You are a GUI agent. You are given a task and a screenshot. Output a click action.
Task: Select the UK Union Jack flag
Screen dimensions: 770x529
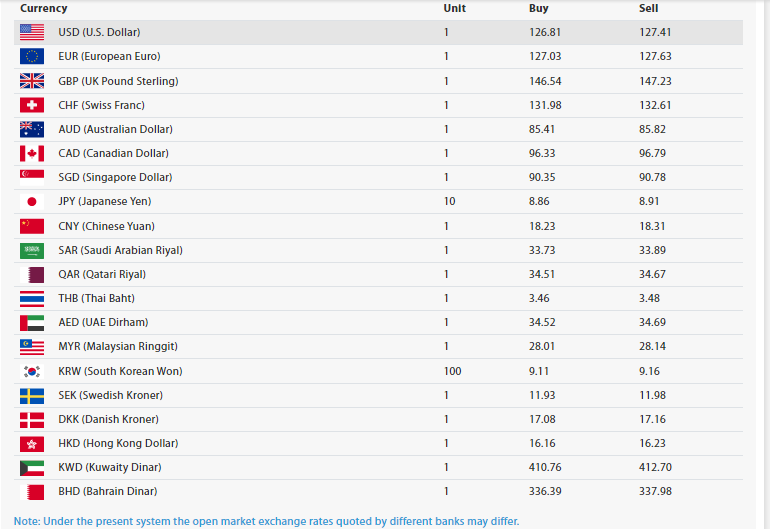32,81
